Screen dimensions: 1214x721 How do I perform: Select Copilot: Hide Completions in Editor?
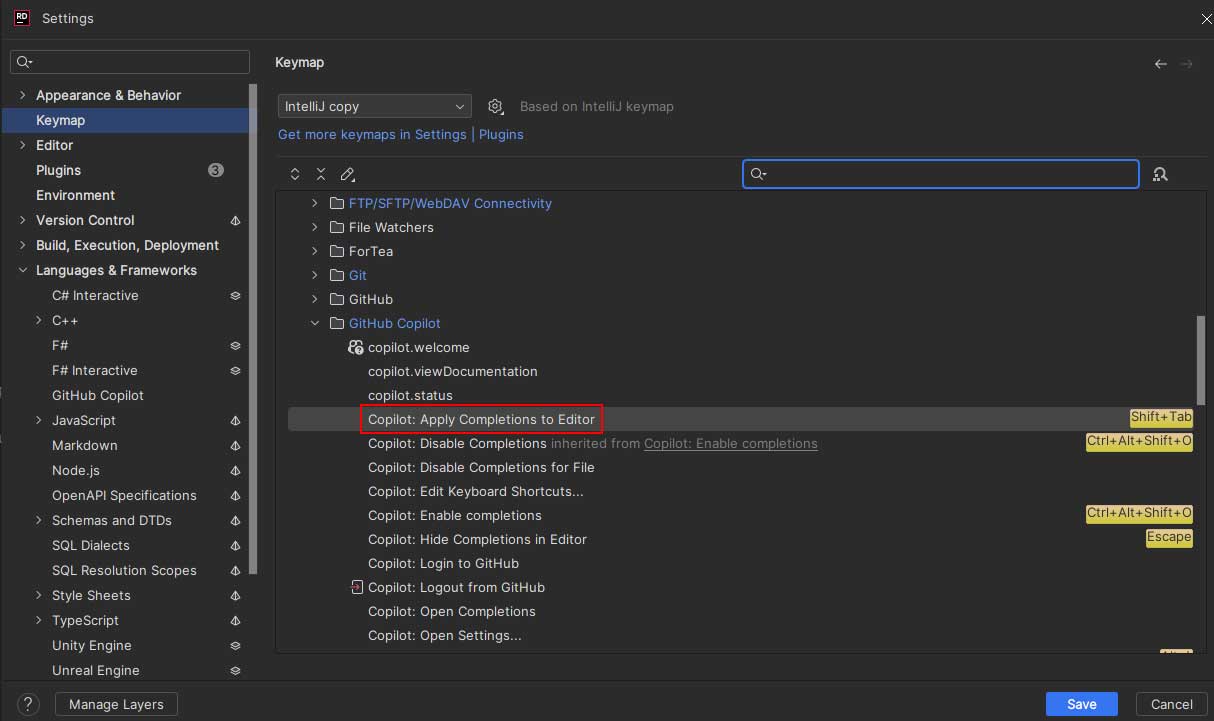point(477,539)
